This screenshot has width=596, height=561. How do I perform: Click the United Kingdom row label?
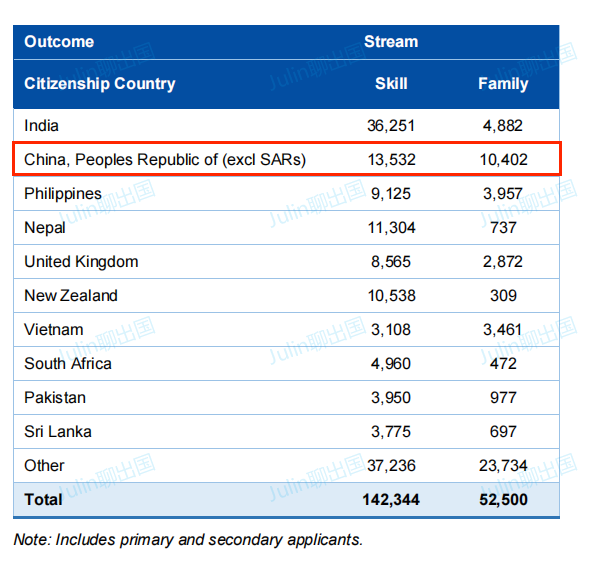point(81,262)
